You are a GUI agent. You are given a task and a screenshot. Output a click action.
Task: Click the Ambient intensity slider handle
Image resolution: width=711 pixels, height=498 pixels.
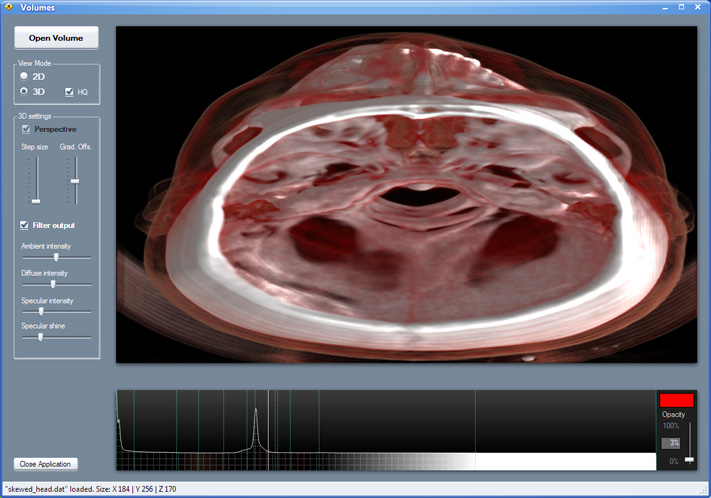(56, 257)
